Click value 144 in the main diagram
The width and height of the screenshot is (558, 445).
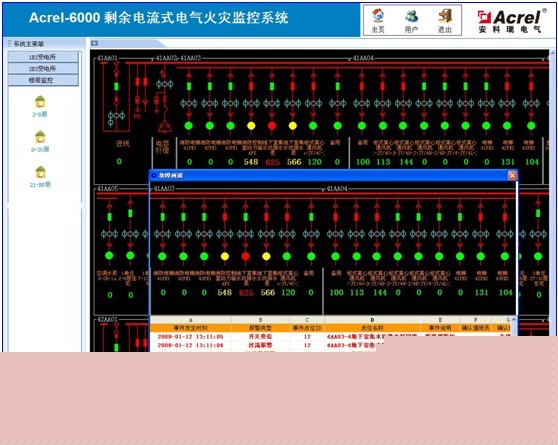click(x=406, y=162)
